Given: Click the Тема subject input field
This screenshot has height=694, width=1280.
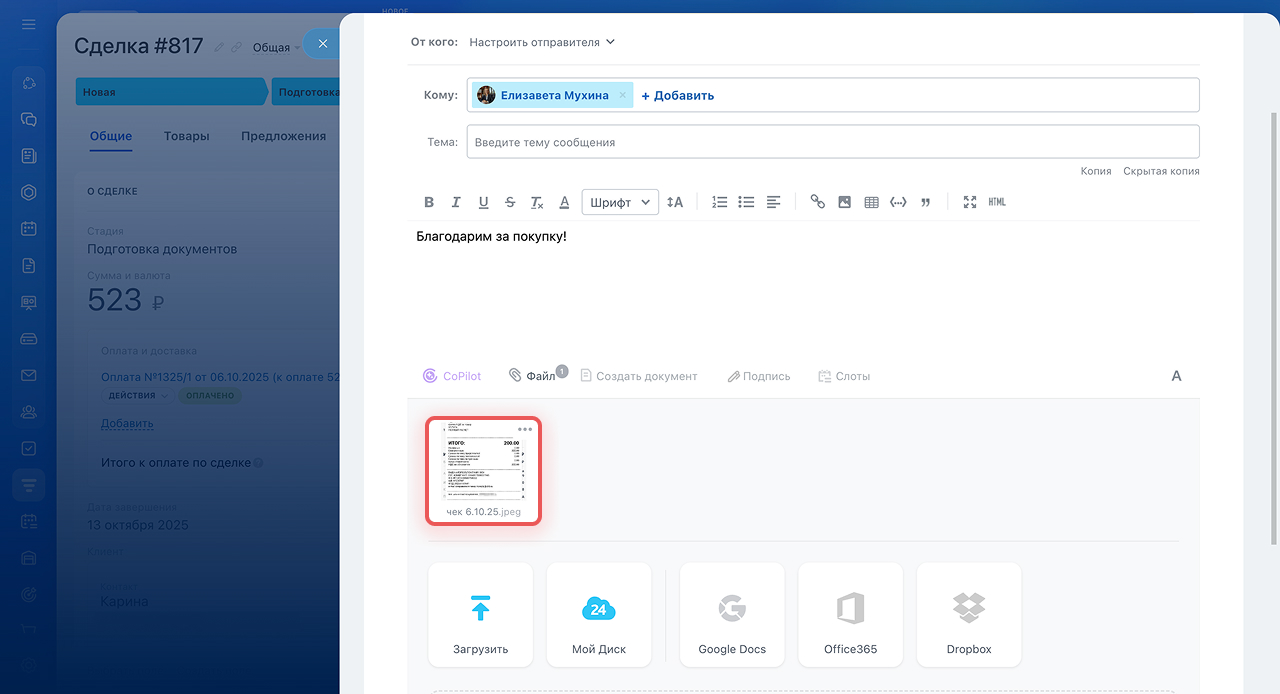Looking at the screenshot, I should click(832, 142).
